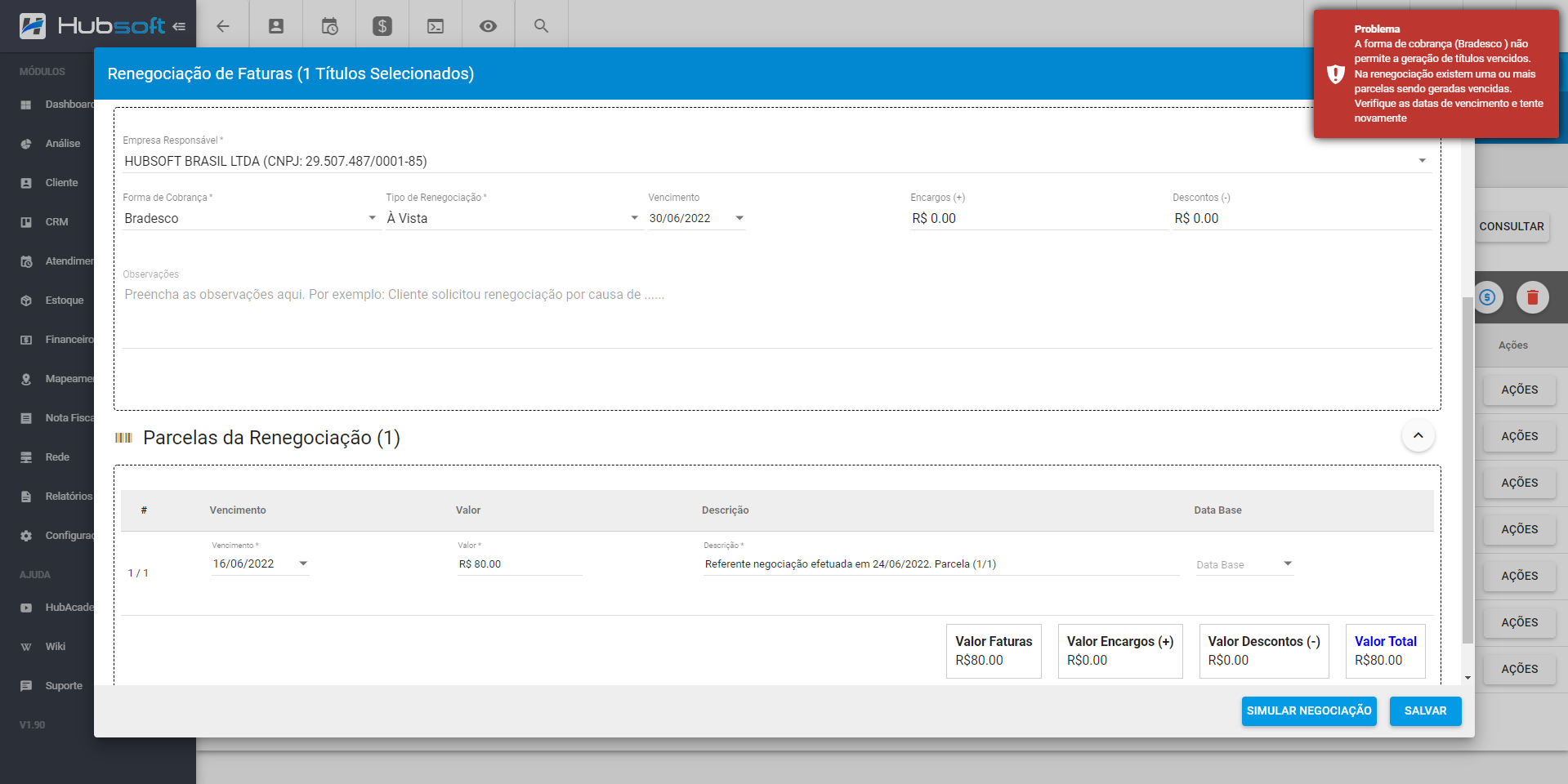Click the Consultar button behind the dialog
The width and height of the screenshot is (1568, 784).
1512,226
